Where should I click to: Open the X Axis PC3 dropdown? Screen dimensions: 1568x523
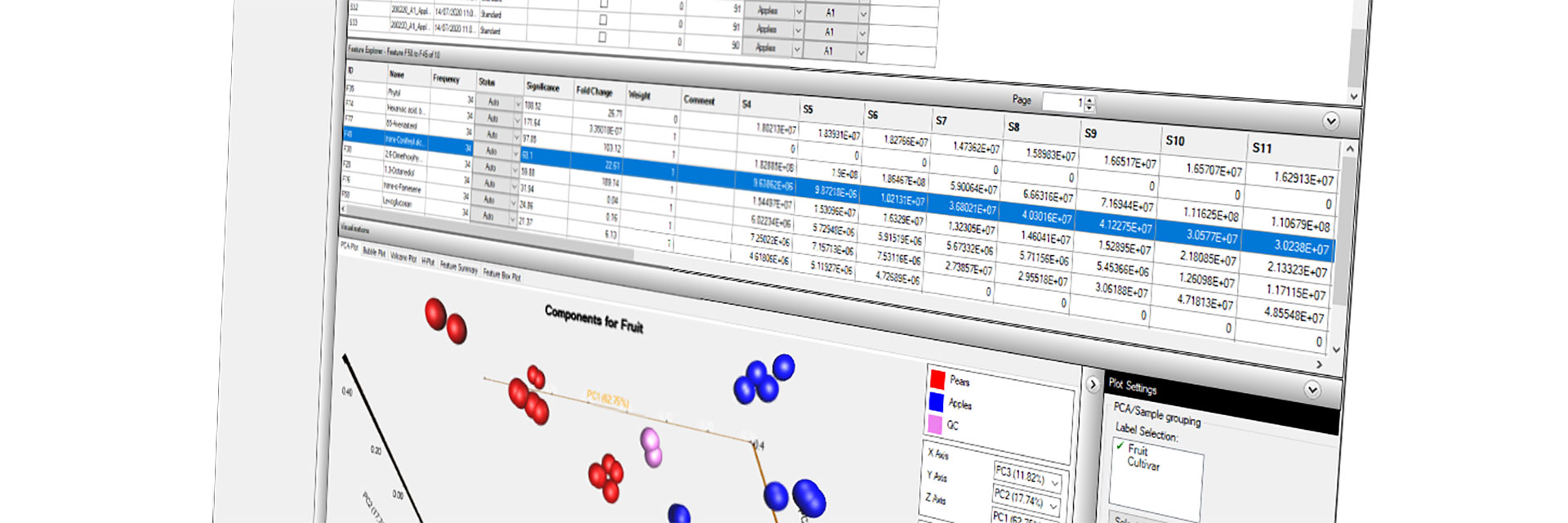pos(1054,483)
